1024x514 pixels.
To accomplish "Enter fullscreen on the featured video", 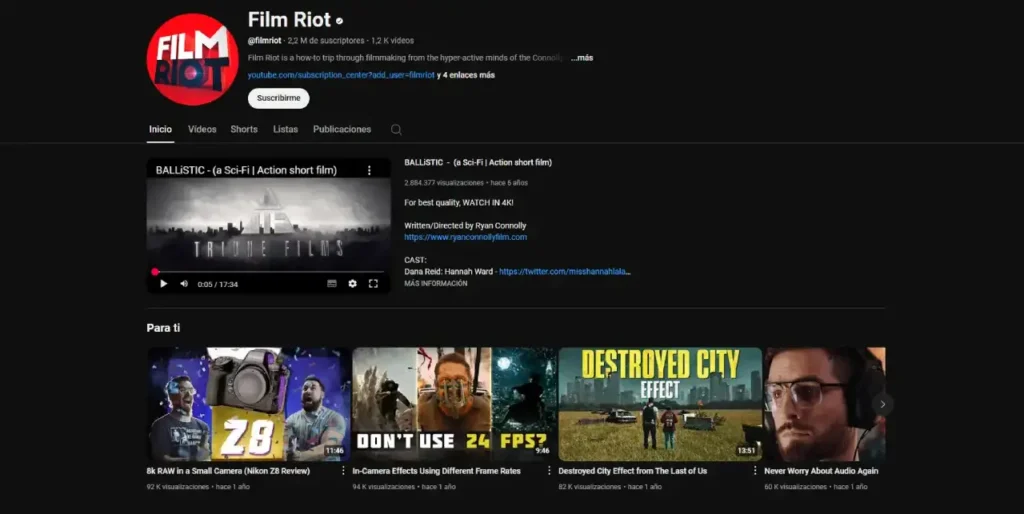I will coord(374,283).
